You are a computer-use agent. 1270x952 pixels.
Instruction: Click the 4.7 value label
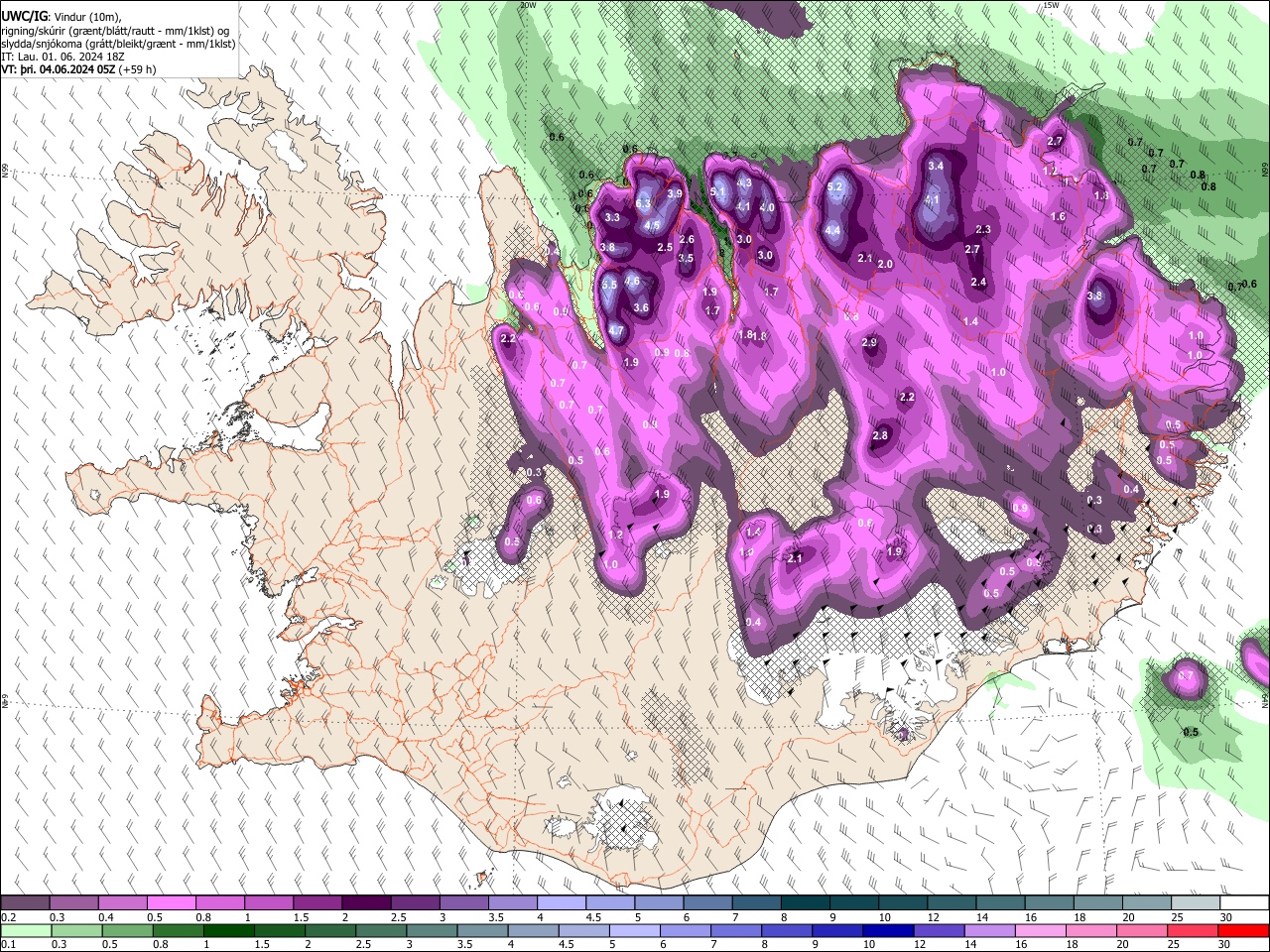[x=615, y=330]
